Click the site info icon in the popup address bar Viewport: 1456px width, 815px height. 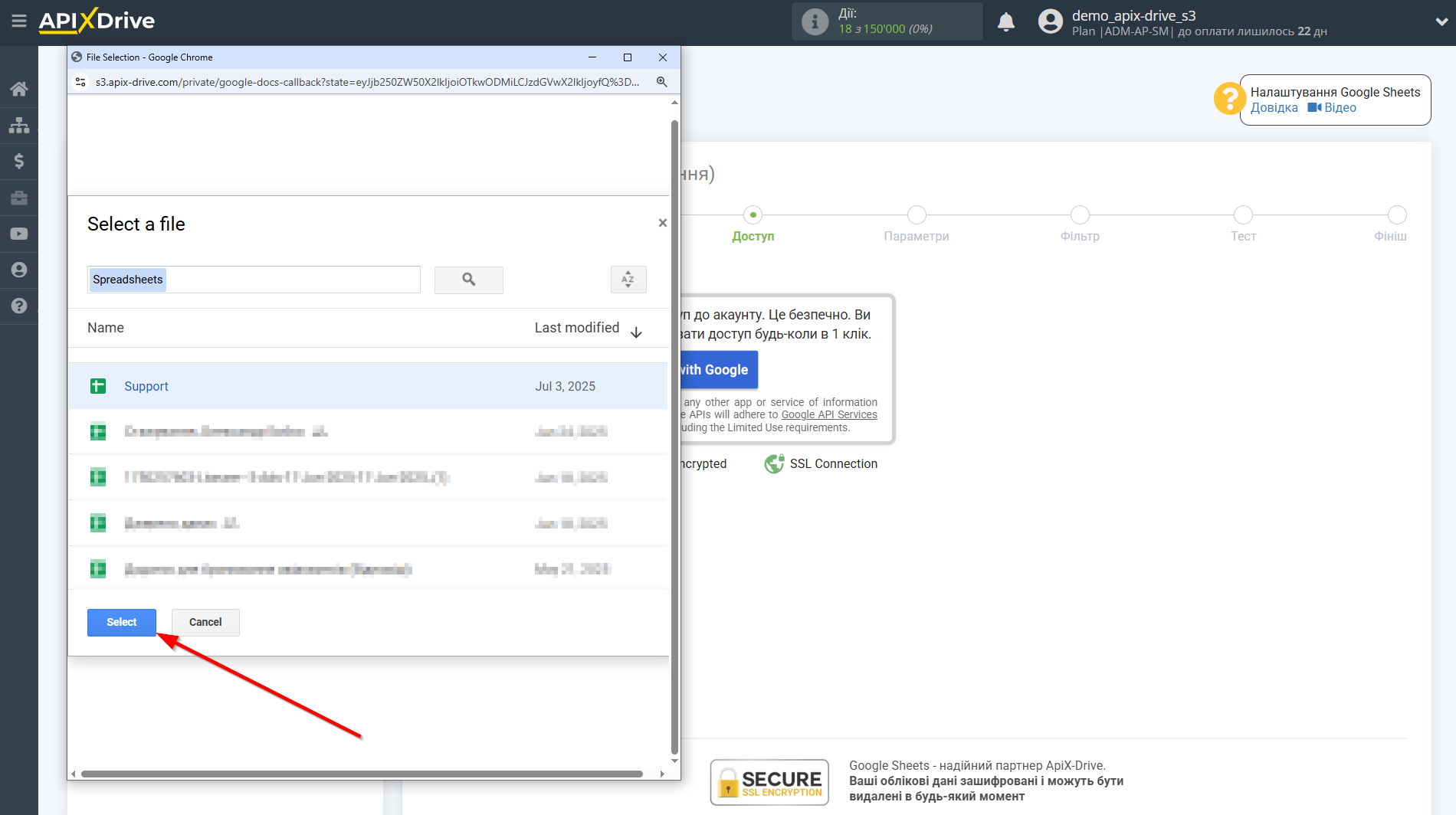point(80,82)
